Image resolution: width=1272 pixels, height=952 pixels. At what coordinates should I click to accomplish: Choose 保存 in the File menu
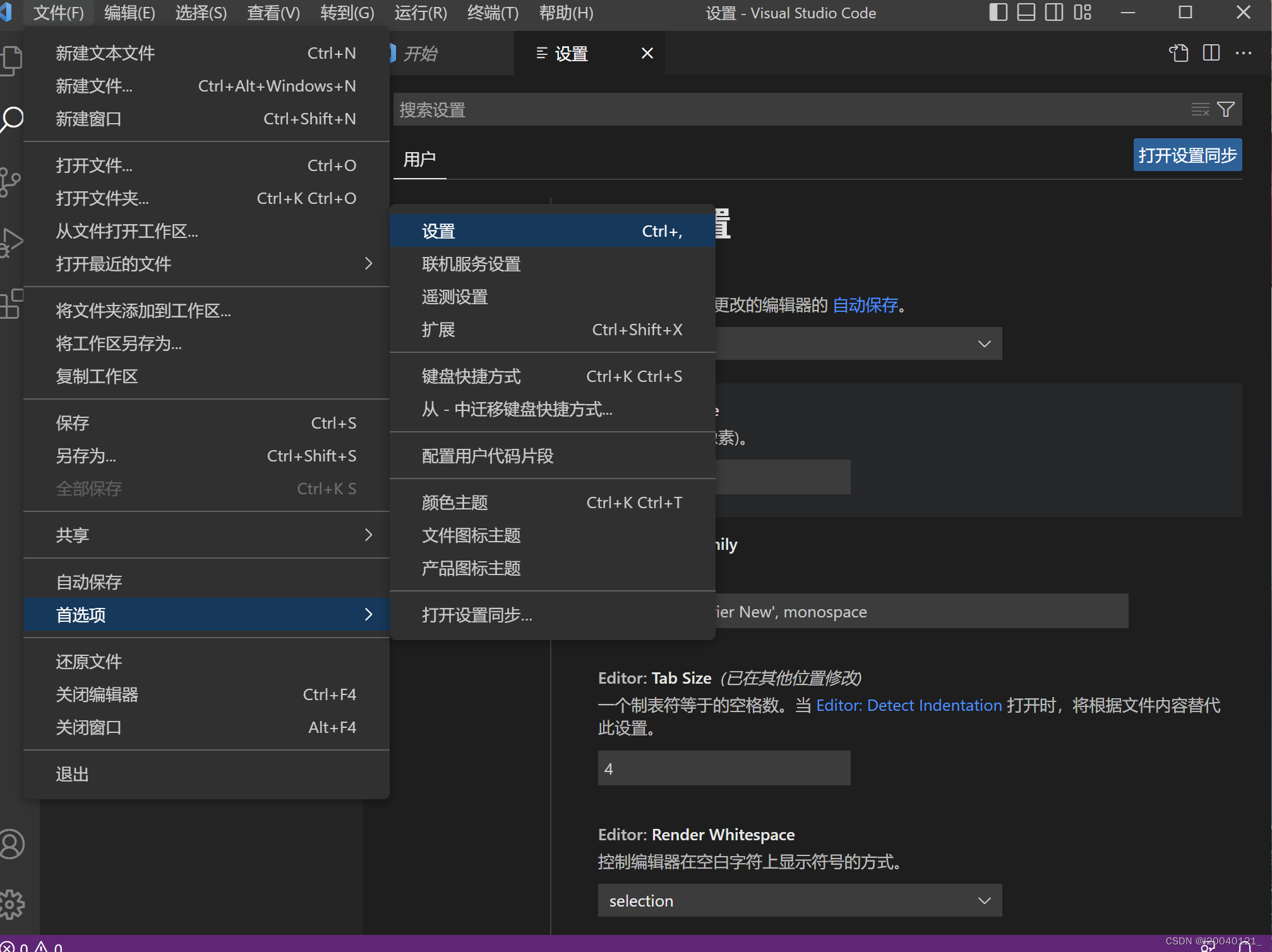(x=206, y=423)
